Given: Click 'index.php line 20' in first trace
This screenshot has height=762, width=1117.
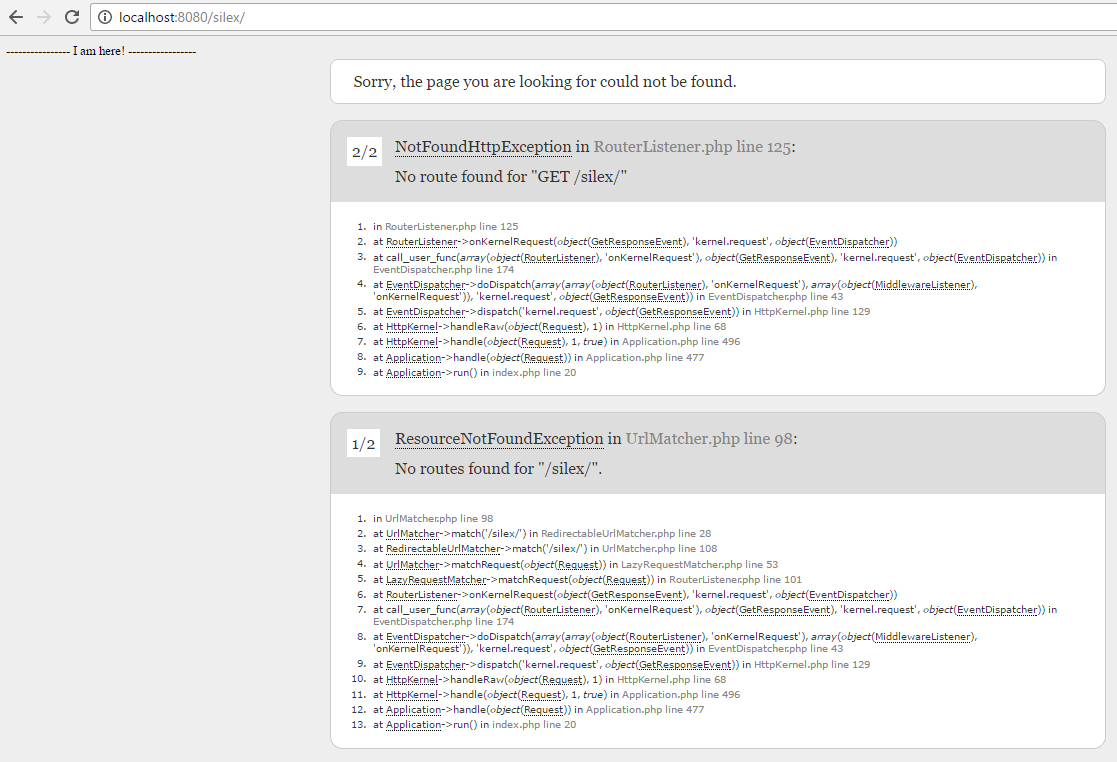Looking at the screenshot, I should point(534,372).
